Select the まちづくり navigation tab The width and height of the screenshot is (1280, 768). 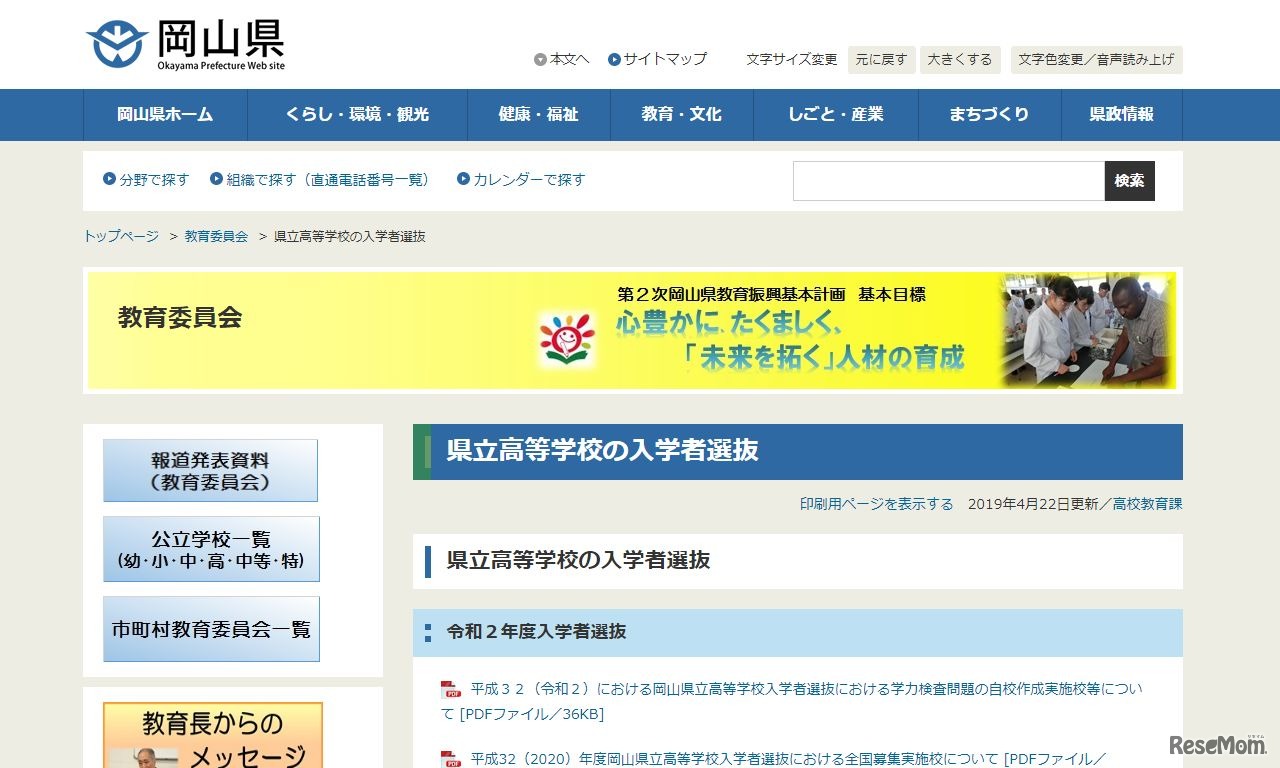(990, 114)
